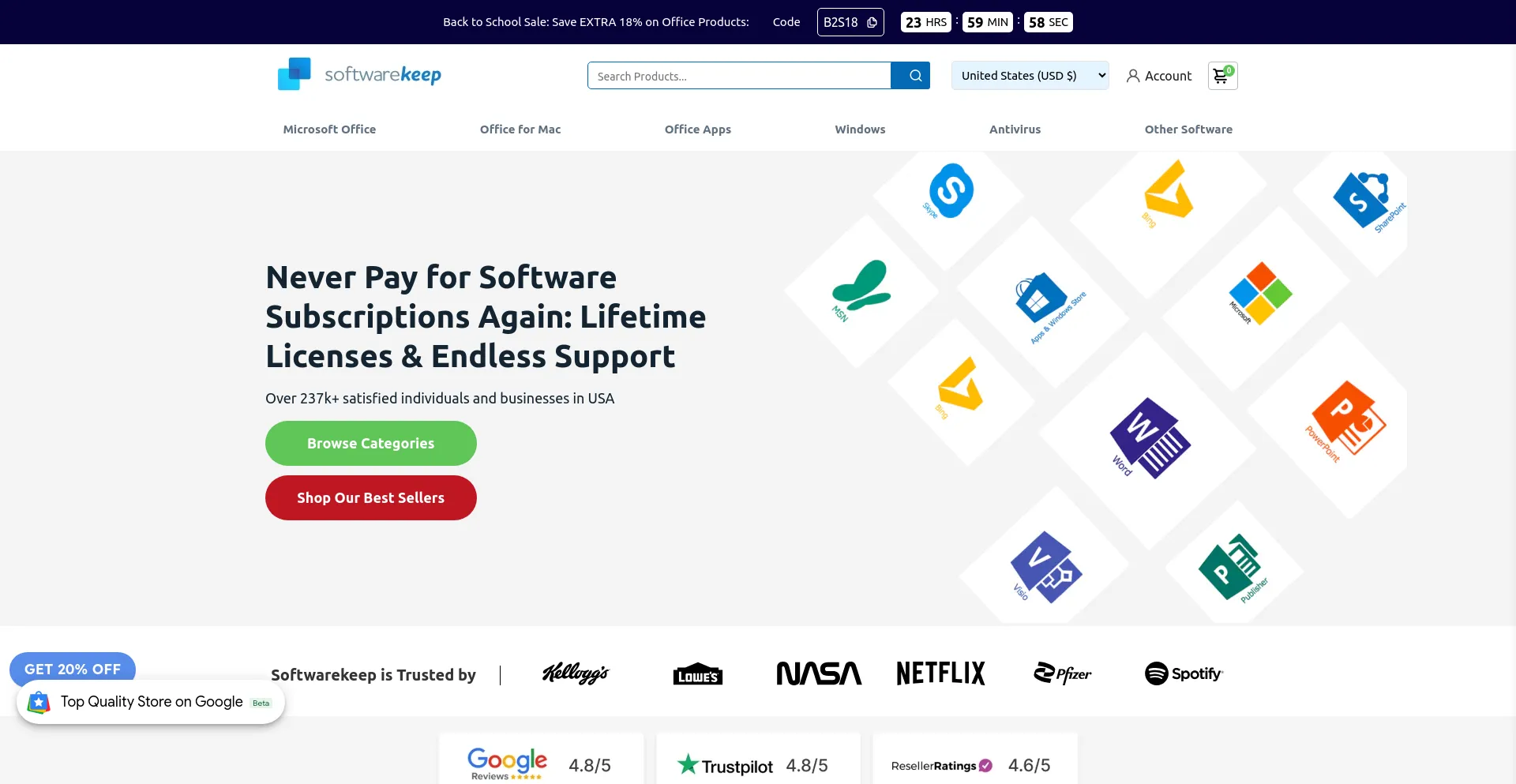The image size is (1516, 784).
Task: Click the Browse Categories button
Action: (x=371, y=444)
